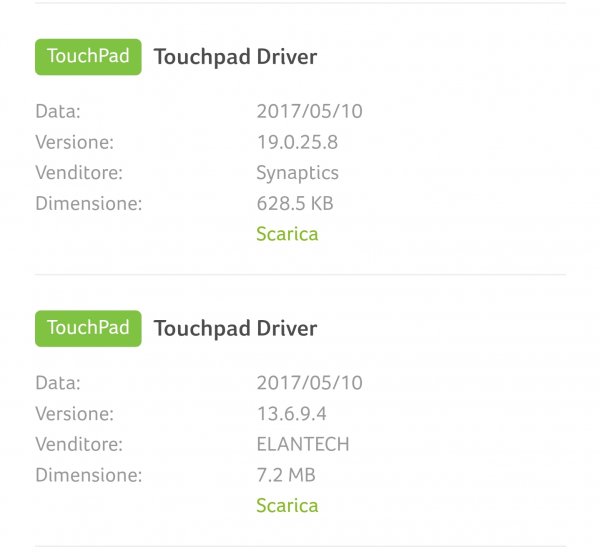This screenshot has height=552, width=600.
Task: Click the 628.5 KB file size
Action: pos(294,204)
